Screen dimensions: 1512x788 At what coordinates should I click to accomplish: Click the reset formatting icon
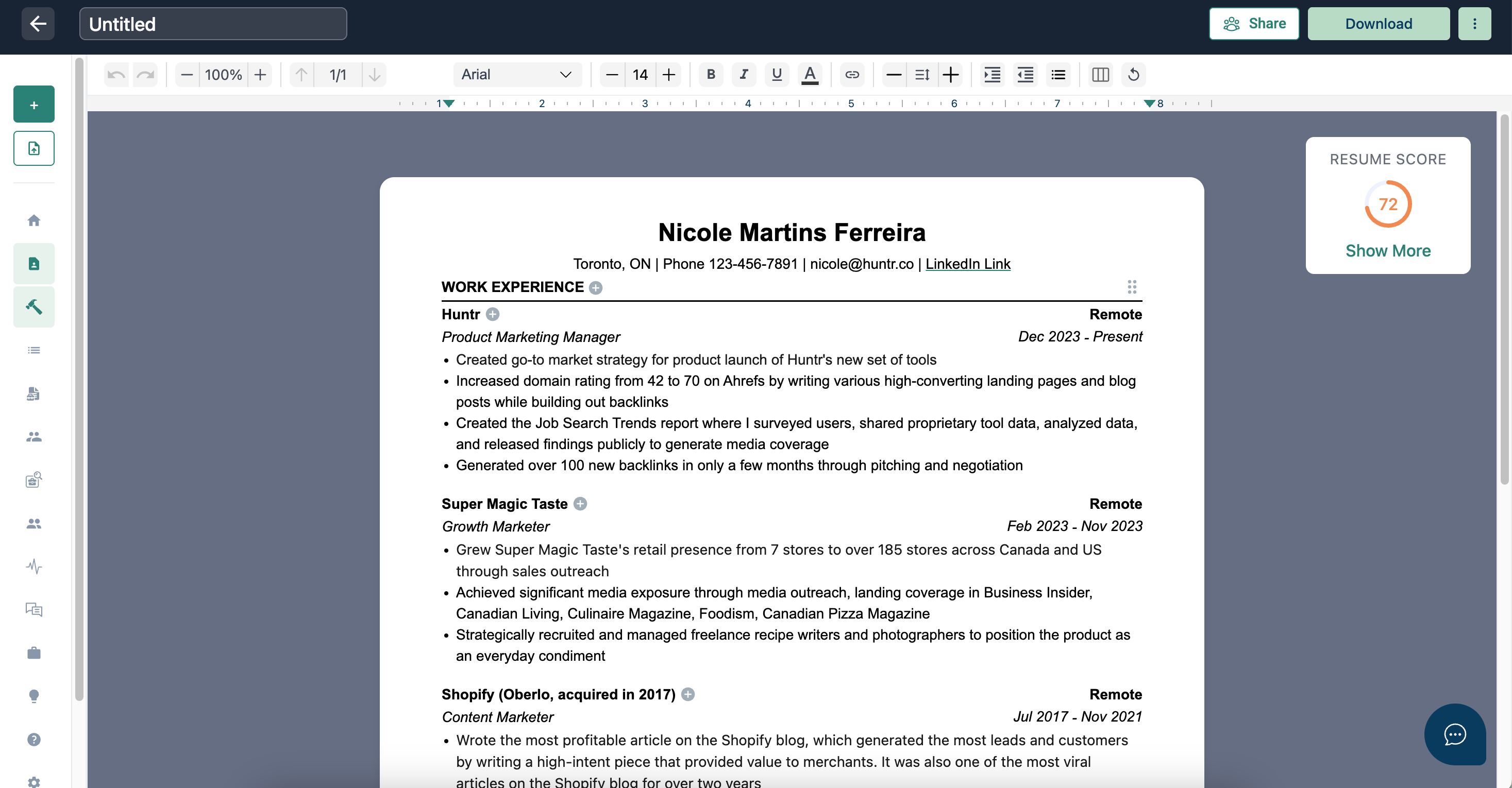[1133, 75]
